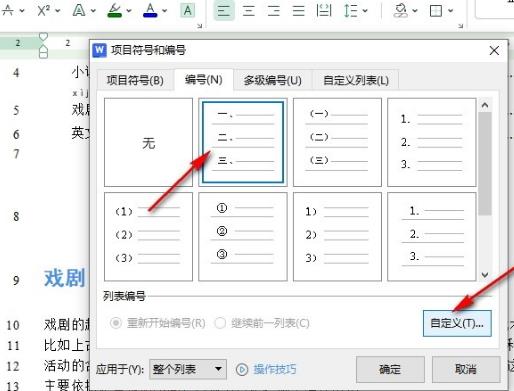Expand the superscript dropdown arrow
This screenshot has width=514, height=391.
(58, 11)
